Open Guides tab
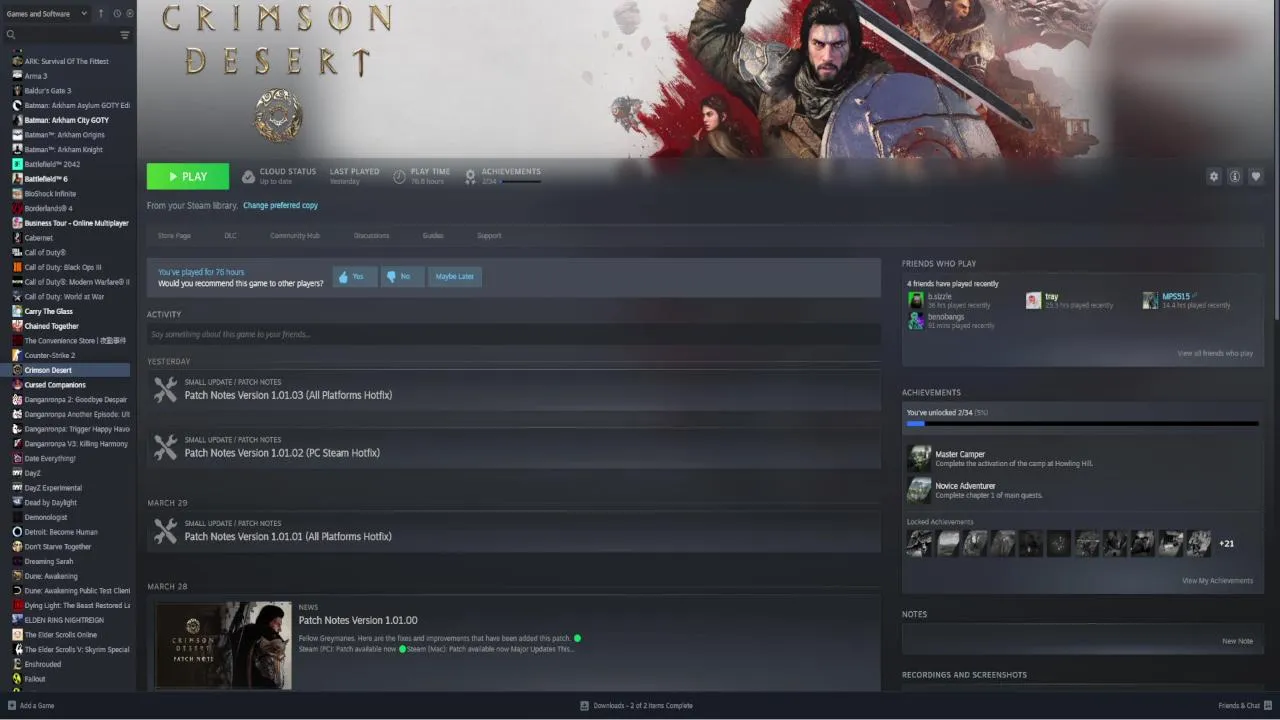1280x720 pixels. pyautogui.click(x=433, y=235)
